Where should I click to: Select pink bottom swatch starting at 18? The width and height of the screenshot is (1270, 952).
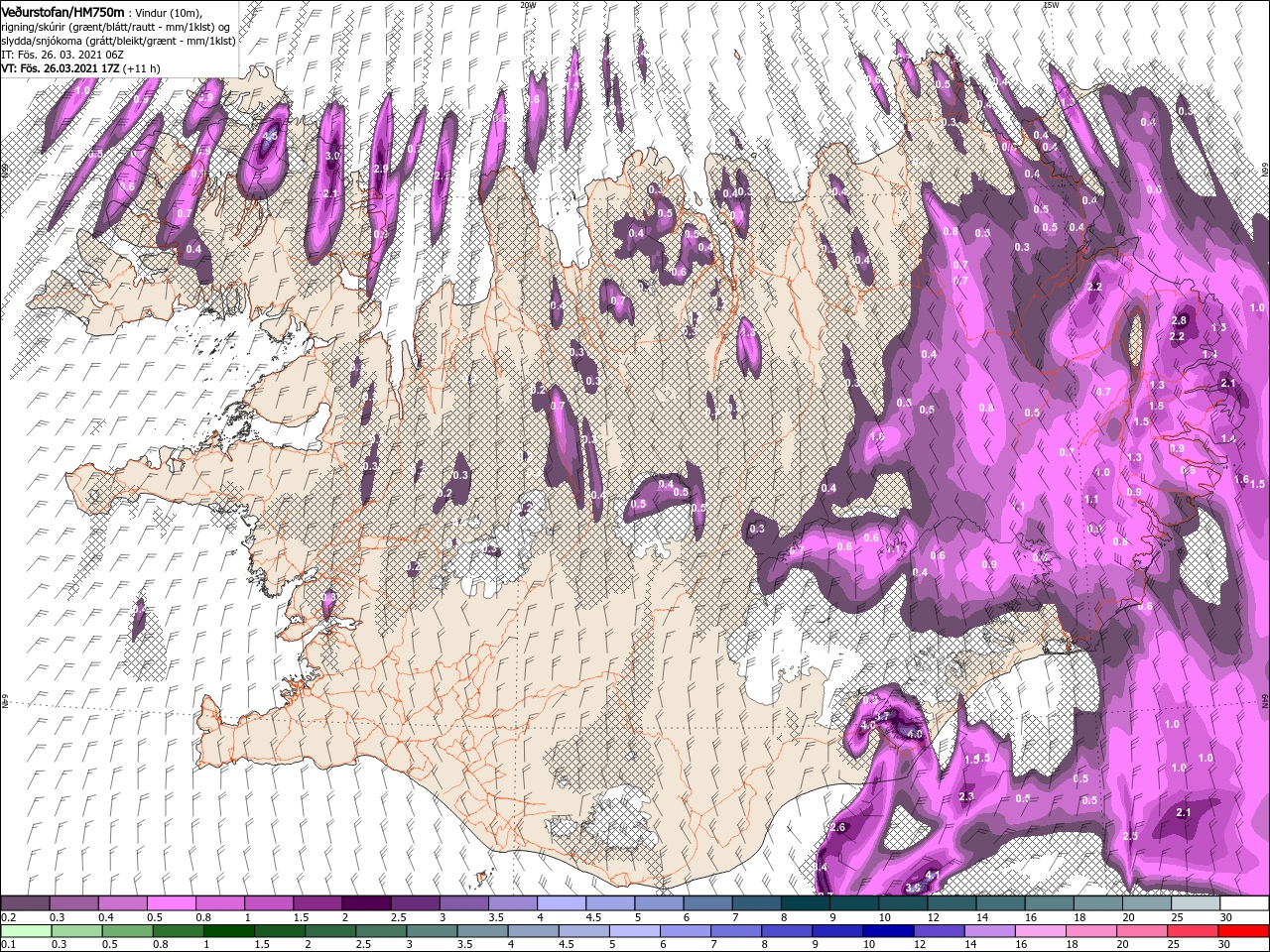click(x=1089, y=931)
